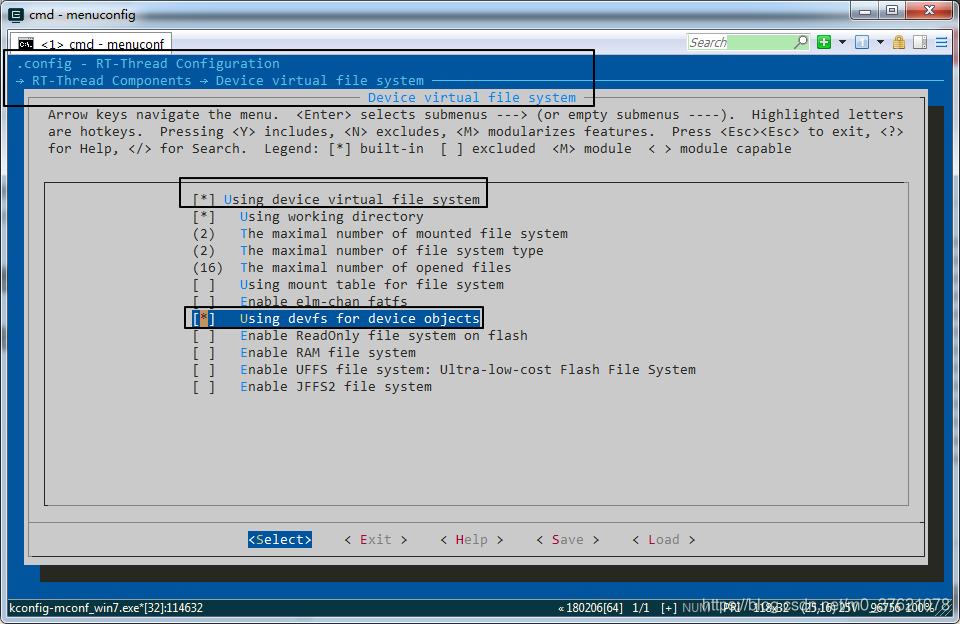Click the cmd icon in the window title bar
The width and height of the screenshot is (960, 624).
click(x=16, y=14)
